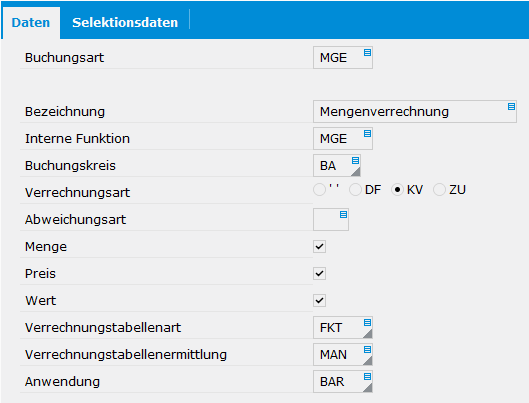529x403 pixels.
Task: Switch to the Selektionsdaten tab
Action: pyautogui.click(x=125, y=23)
